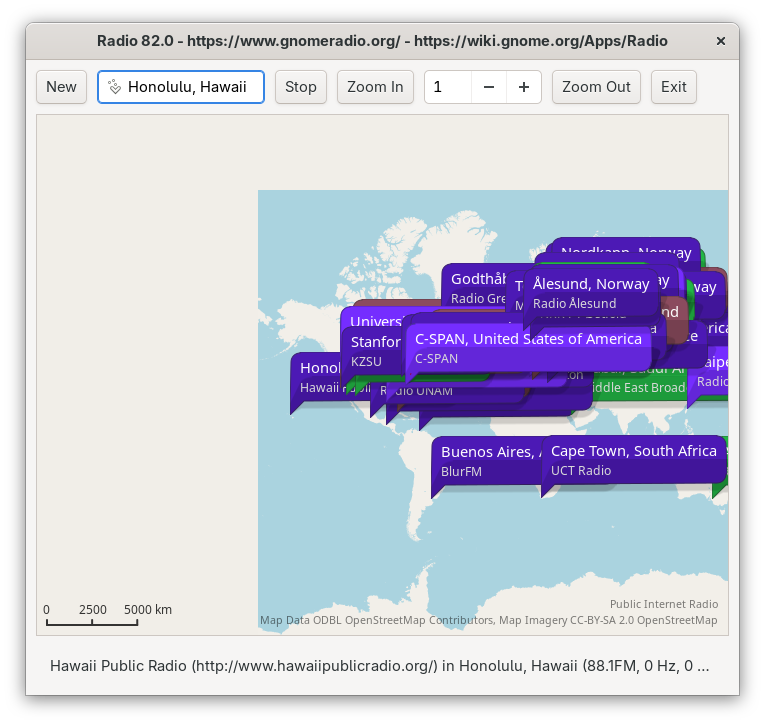Select the Honolulu Hawaii marker on the map
The width and height of the screenshot is (765, 724).
317,378
